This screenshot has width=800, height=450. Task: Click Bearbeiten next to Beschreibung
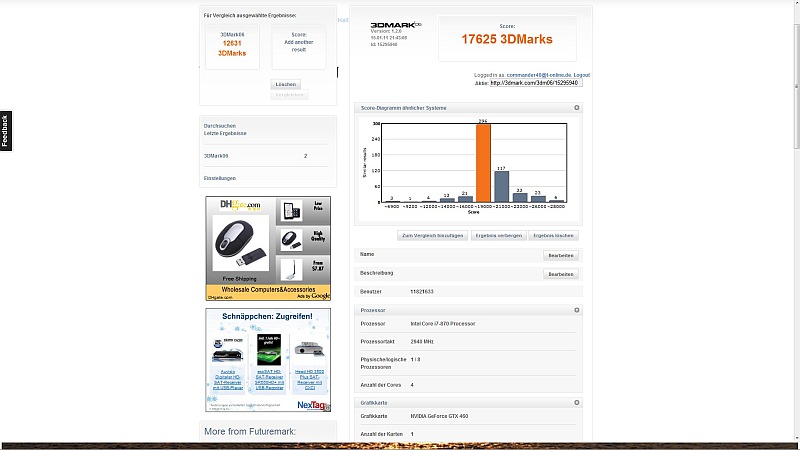[561, 274]
